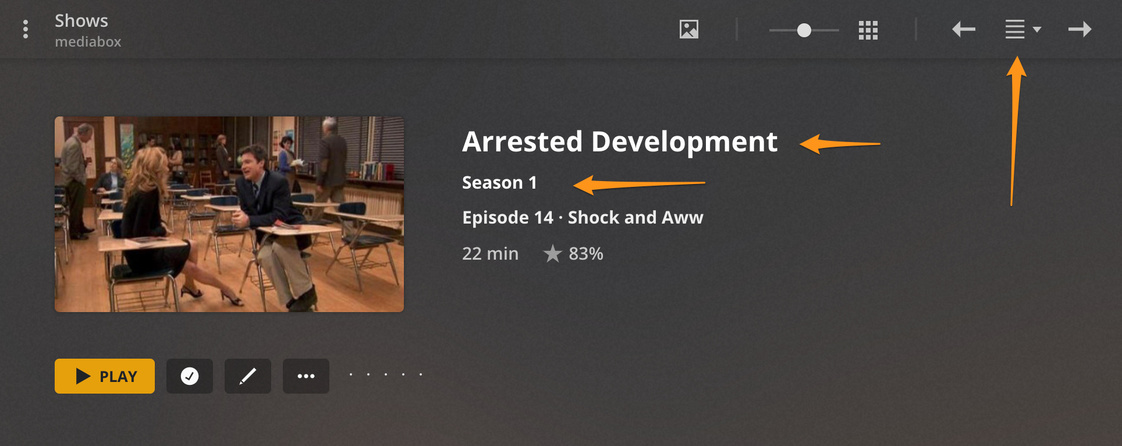1122x446 pixels.
Task: Click the 83% star rating
Action: tap(573, 253)
